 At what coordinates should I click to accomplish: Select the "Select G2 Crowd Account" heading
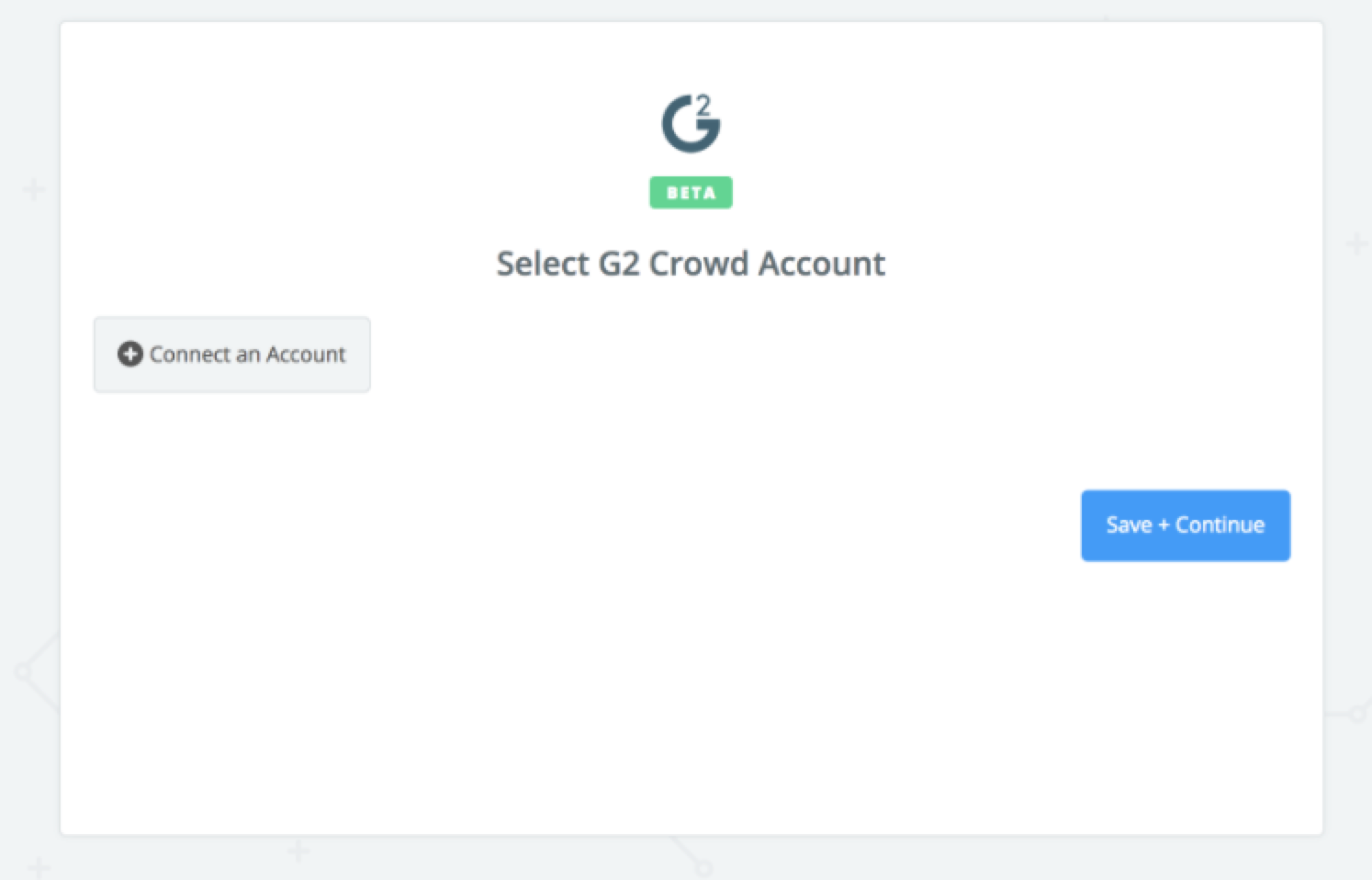691,264
